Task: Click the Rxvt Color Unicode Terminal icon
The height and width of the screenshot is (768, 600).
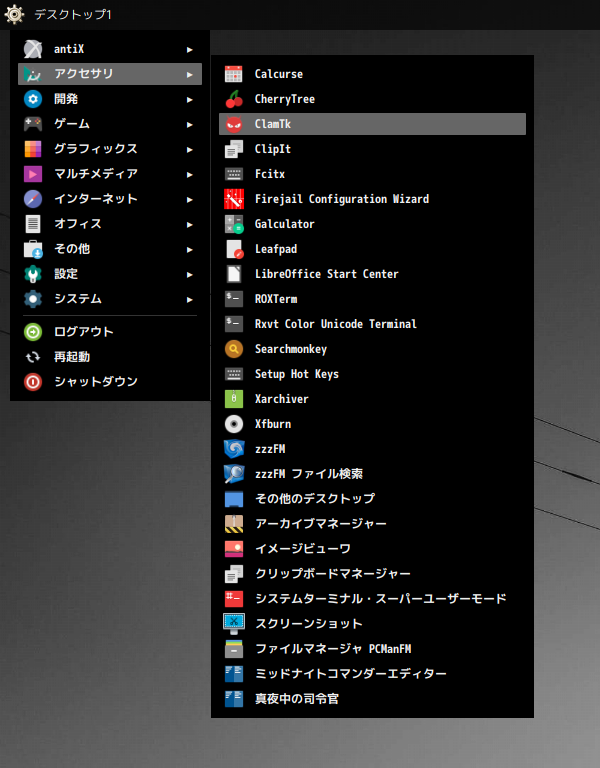Action: (234, 324)
